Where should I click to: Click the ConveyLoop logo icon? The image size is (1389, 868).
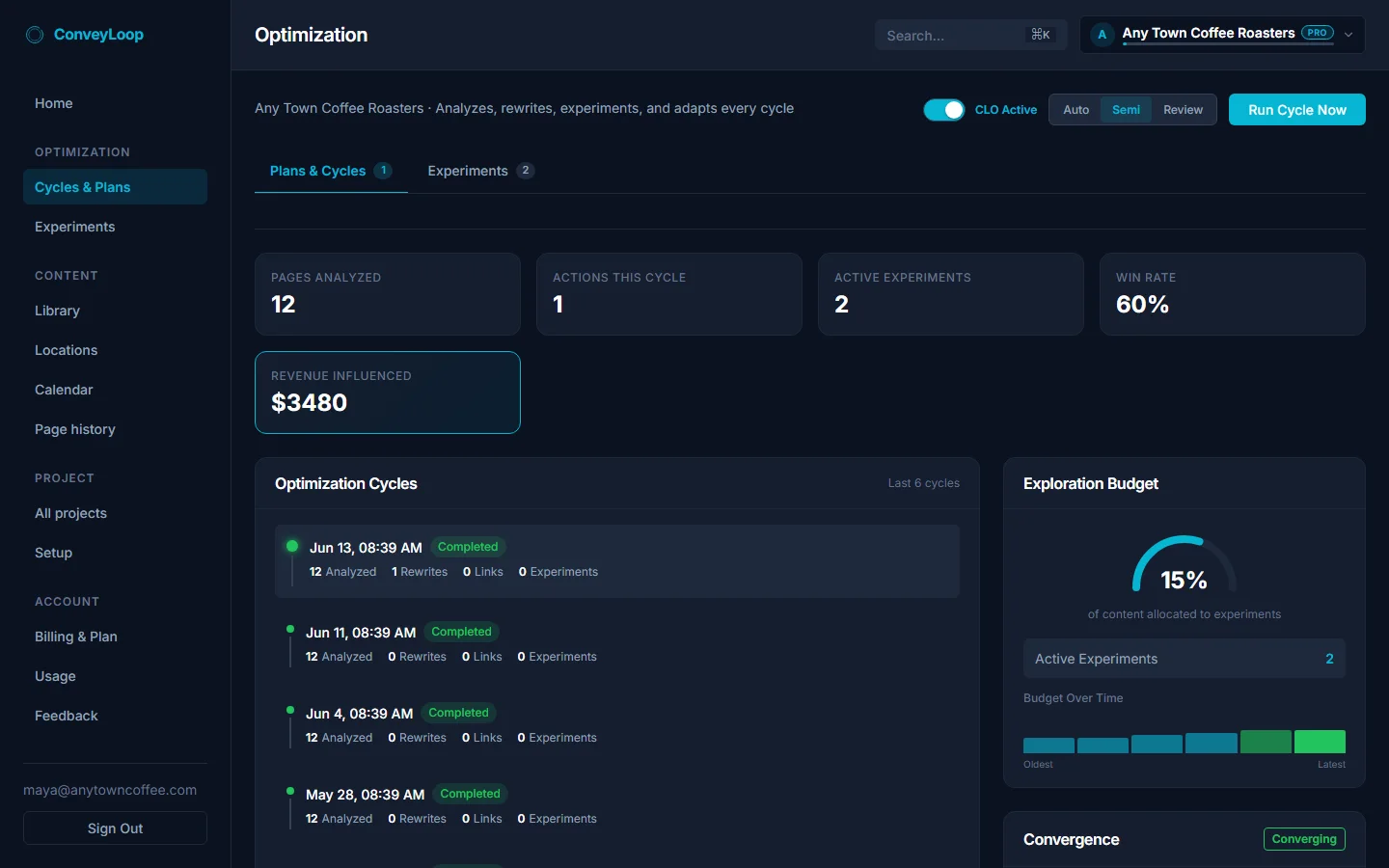[x=35, y=35]
